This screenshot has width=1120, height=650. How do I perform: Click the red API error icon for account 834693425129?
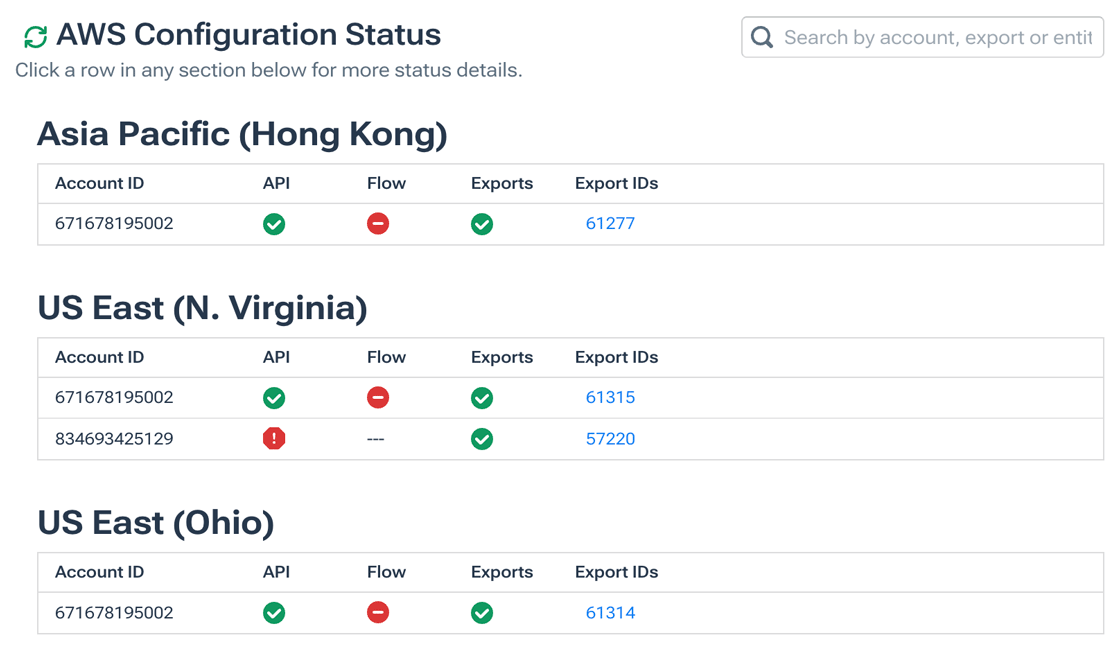coord(274,438)
